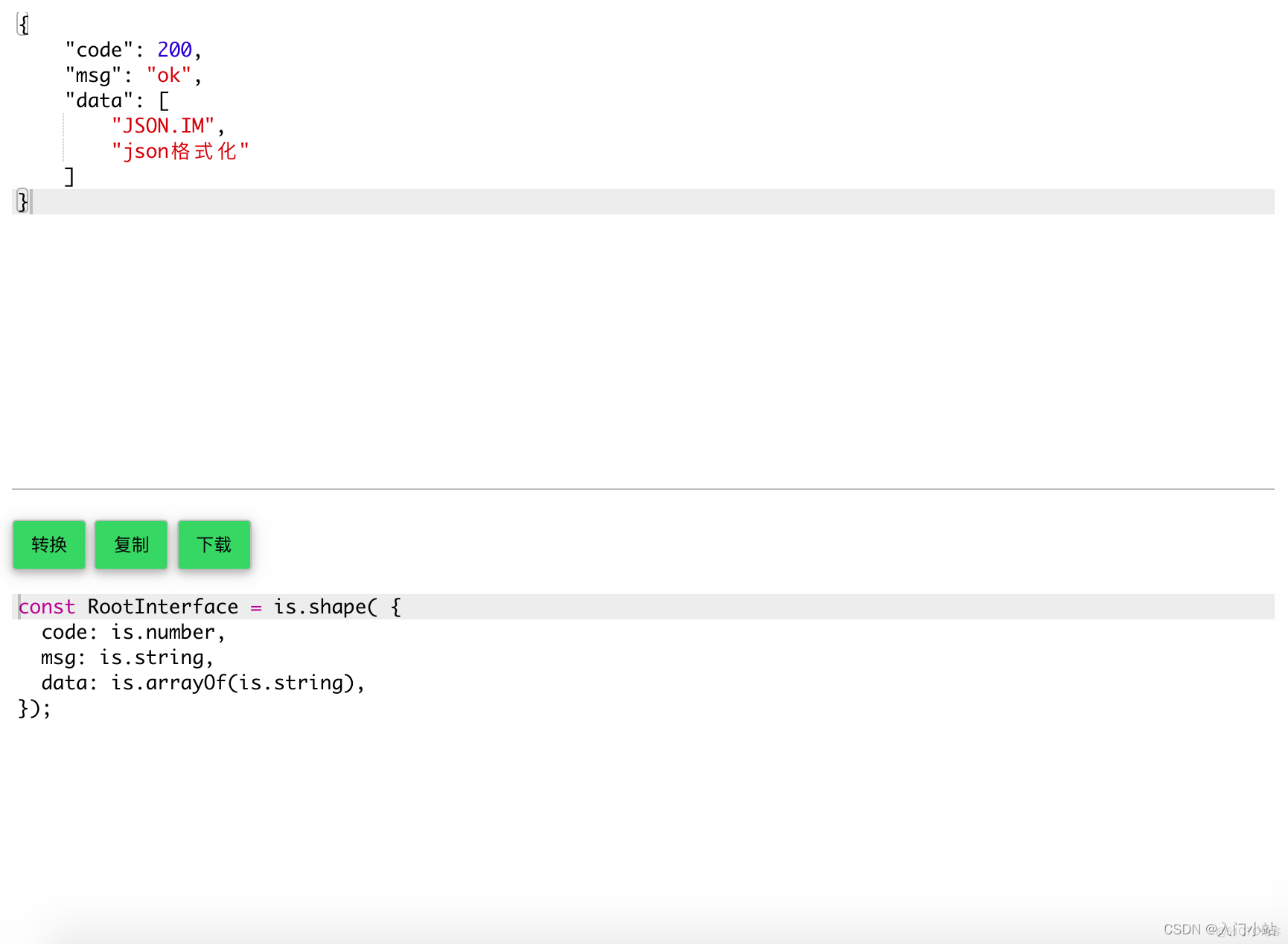Select the value 200 in JSON input

(175, 50)
